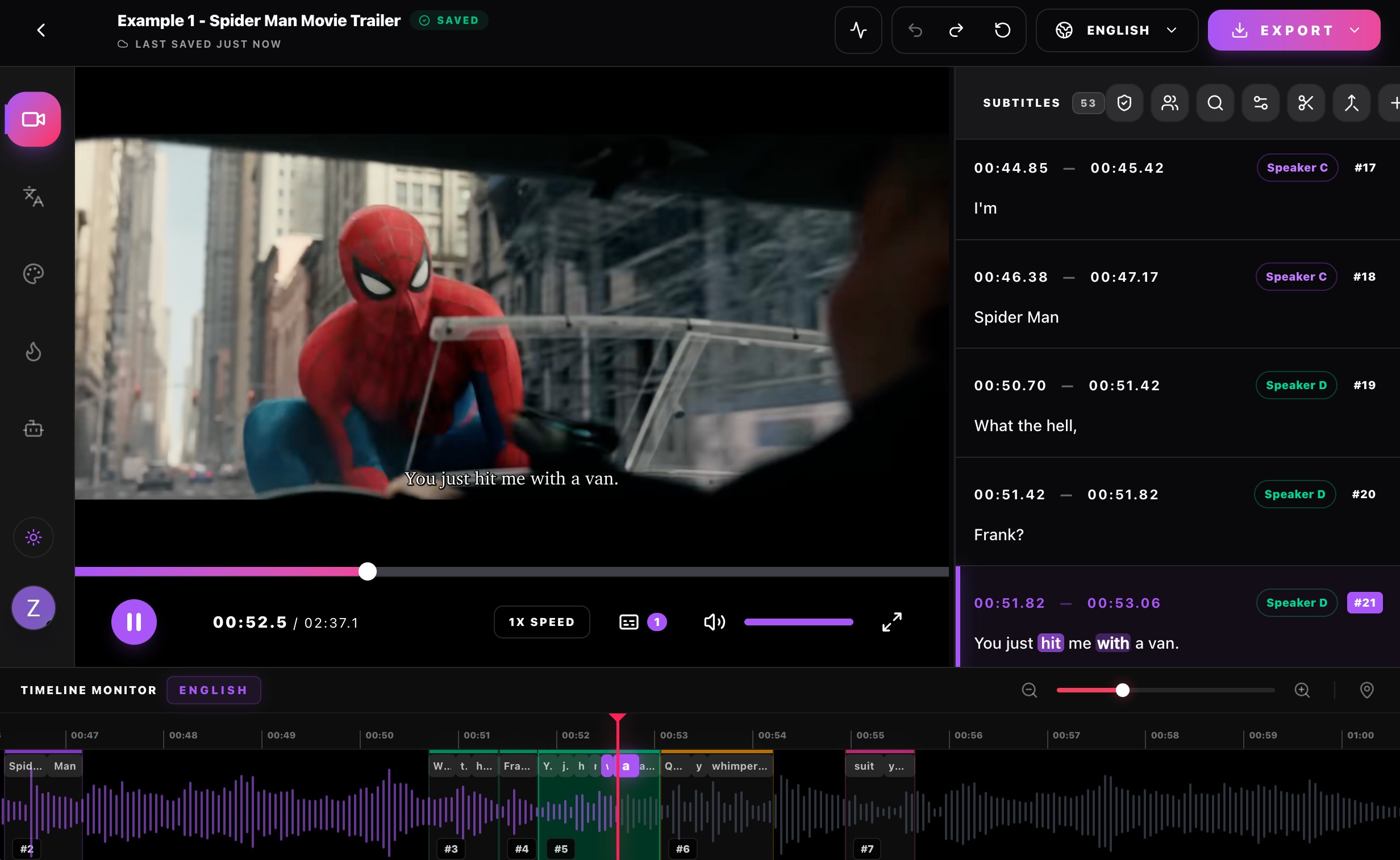The height and width of the screenshot is (860, 1400).
Task: Set playback speed via 1X SPEED button
Action: coord(541,621)
